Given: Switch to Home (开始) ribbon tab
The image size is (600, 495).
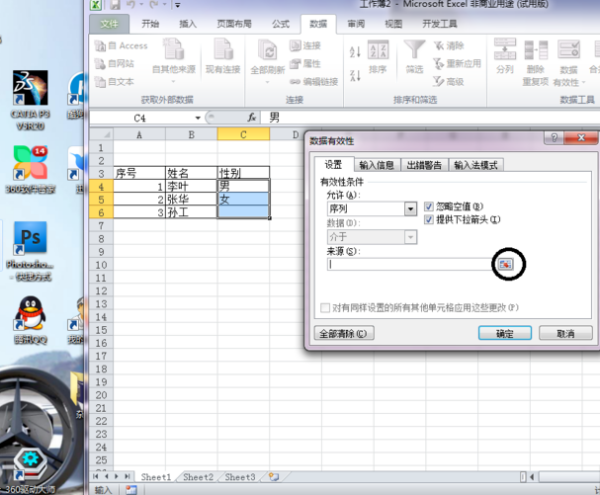Looking at the screenshot, I should [150, 24].
